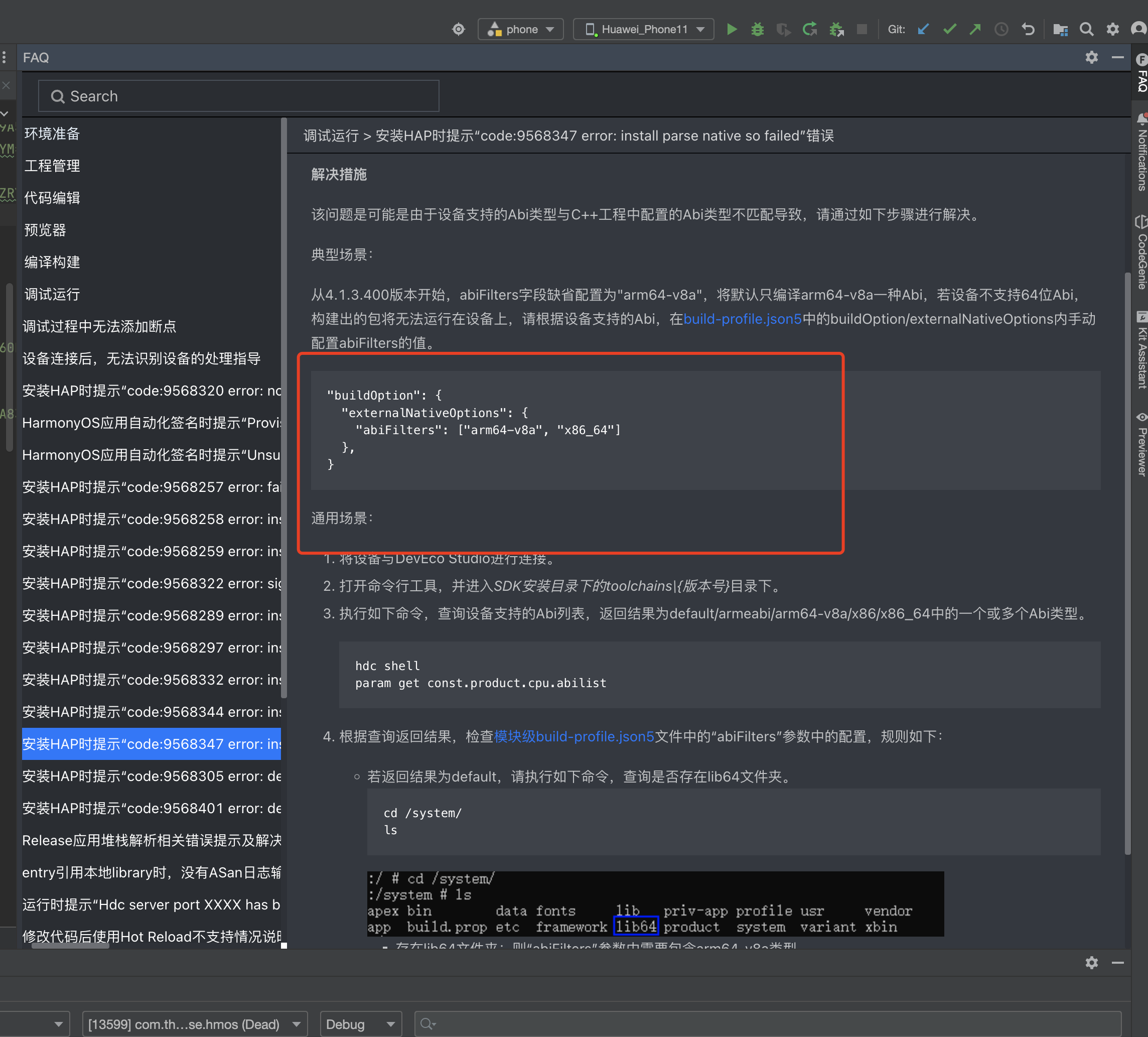Open the Notifications side tab
This screenshot has height=1037, width=1148.
point(1141,152)
